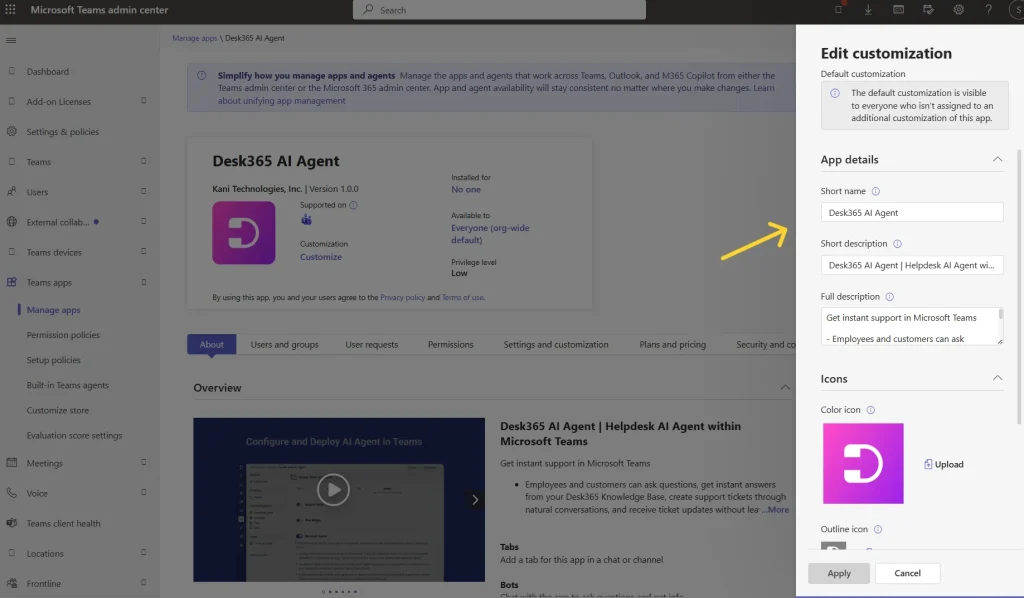Click the Outline icon info icon

pyautogui.click(x=878, y=529)
